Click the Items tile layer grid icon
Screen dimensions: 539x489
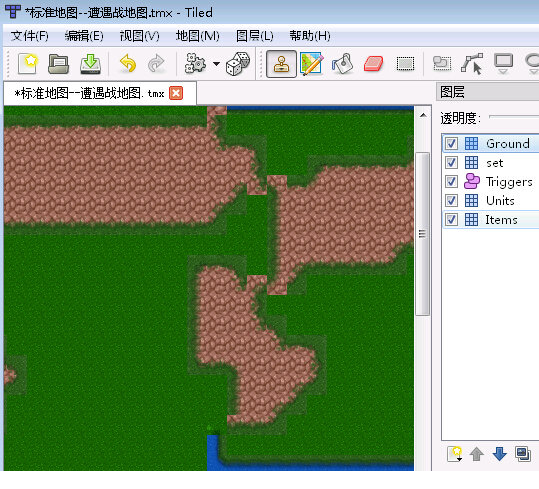pos(471,219)
